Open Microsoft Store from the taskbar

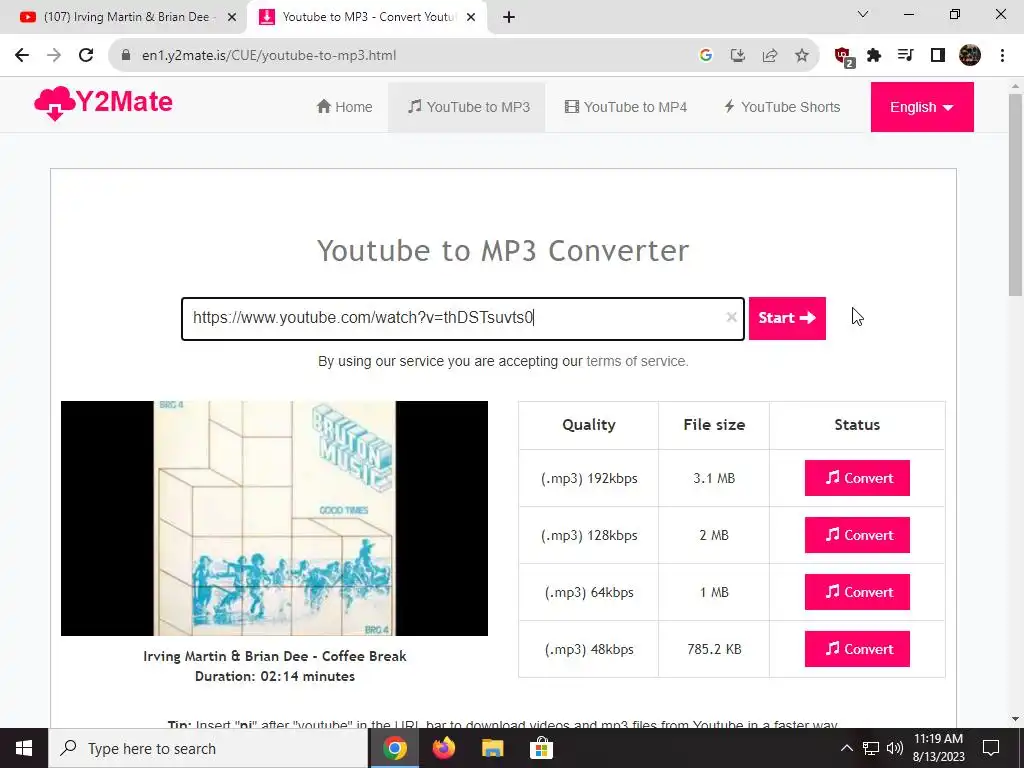click(541, 748)
